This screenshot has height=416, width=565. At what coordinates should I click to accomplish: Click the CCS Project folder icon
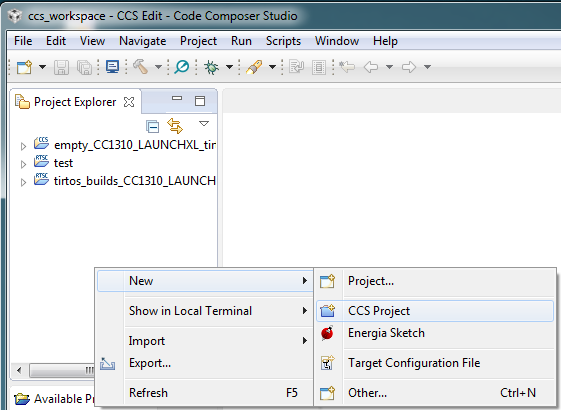328,311
